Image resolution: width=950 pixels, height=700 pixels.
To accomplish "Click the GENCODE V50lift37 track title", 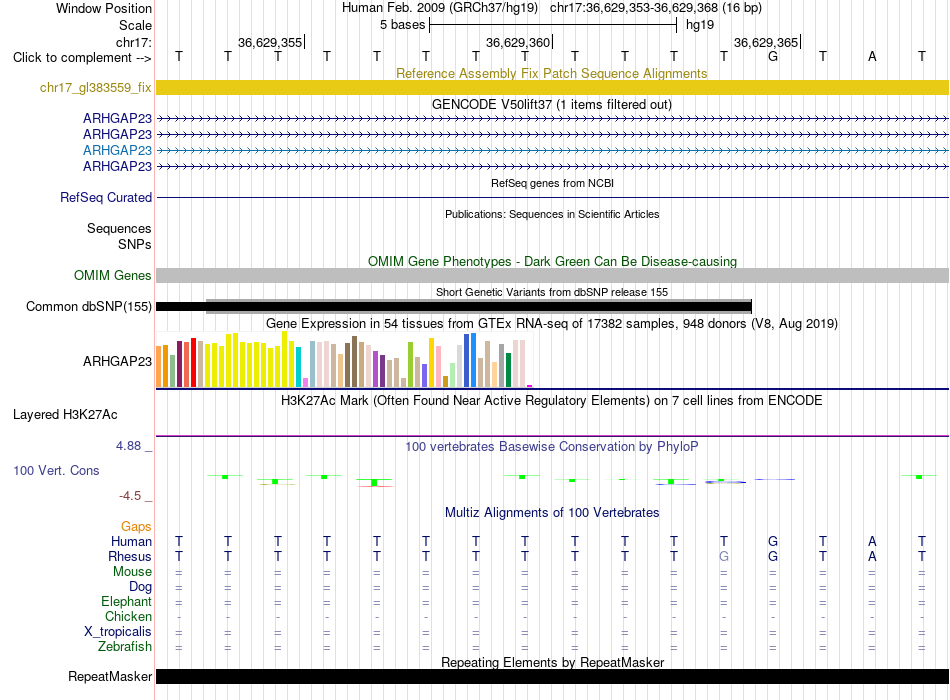I will coord(552,104).
